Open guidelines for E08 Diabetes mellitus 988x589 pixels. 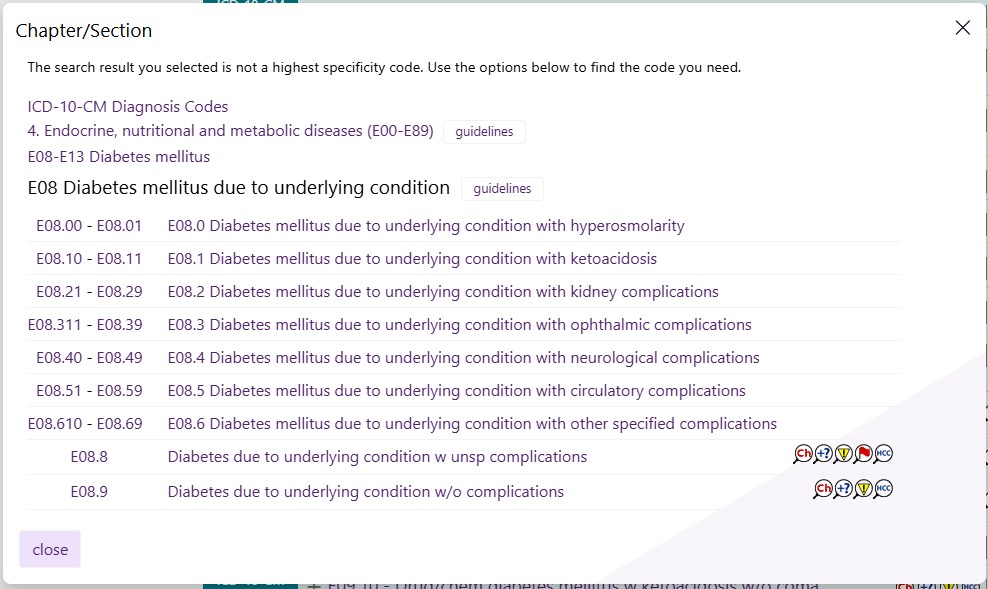502,189
